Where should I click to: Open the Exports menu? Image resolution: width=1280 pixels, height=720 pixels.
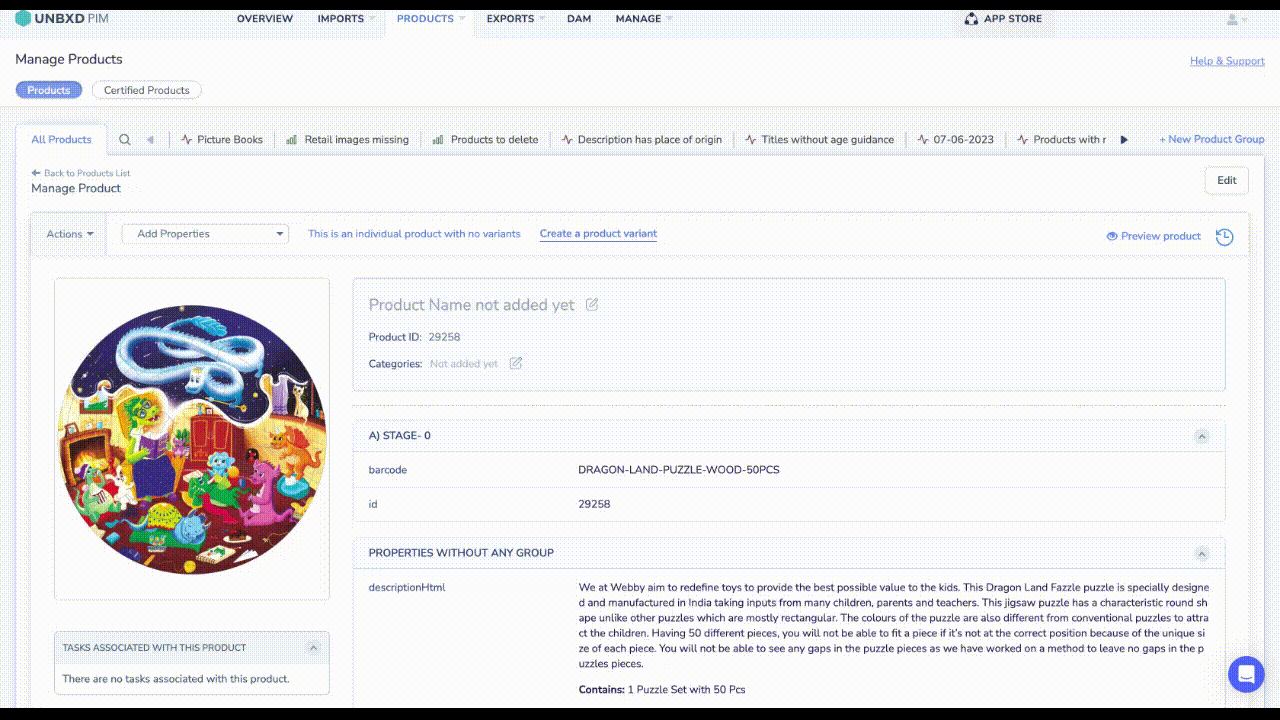click(x=515, y=18)
